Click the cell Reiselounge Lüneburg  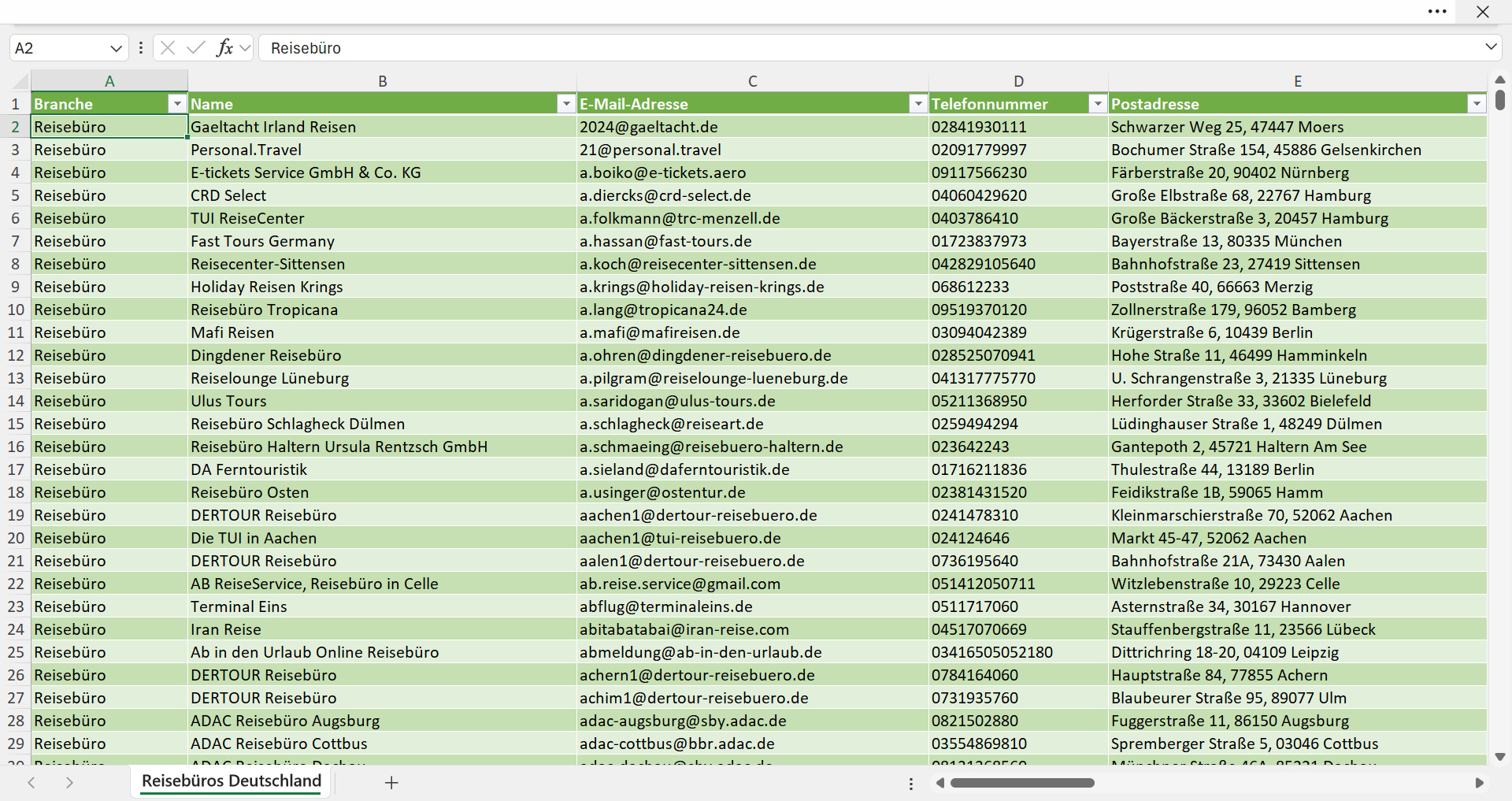point(383,378)
